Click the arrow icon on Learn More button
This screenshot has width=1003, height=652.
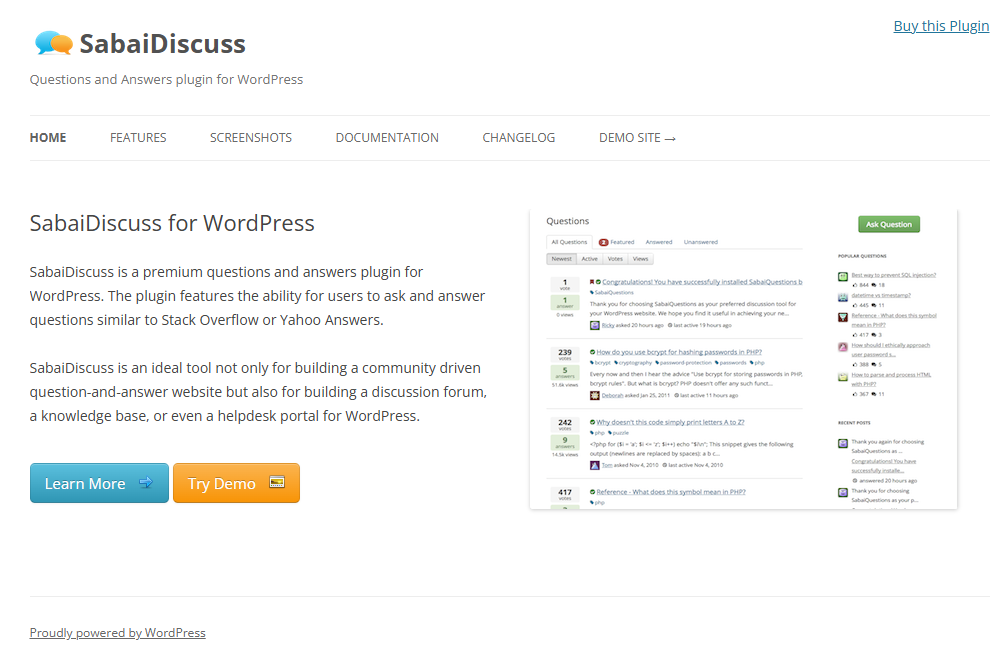click(146, 483)
